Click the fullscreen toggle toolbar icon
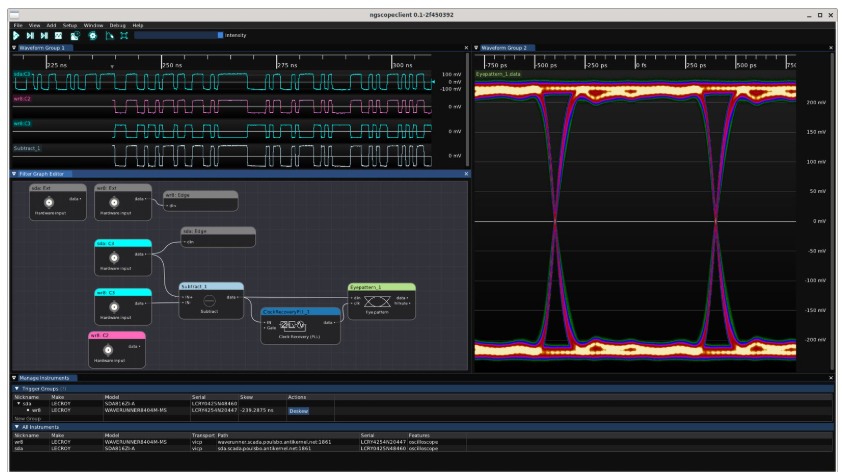Viewport: 842px width, 472px height. [x=124, y=35]
